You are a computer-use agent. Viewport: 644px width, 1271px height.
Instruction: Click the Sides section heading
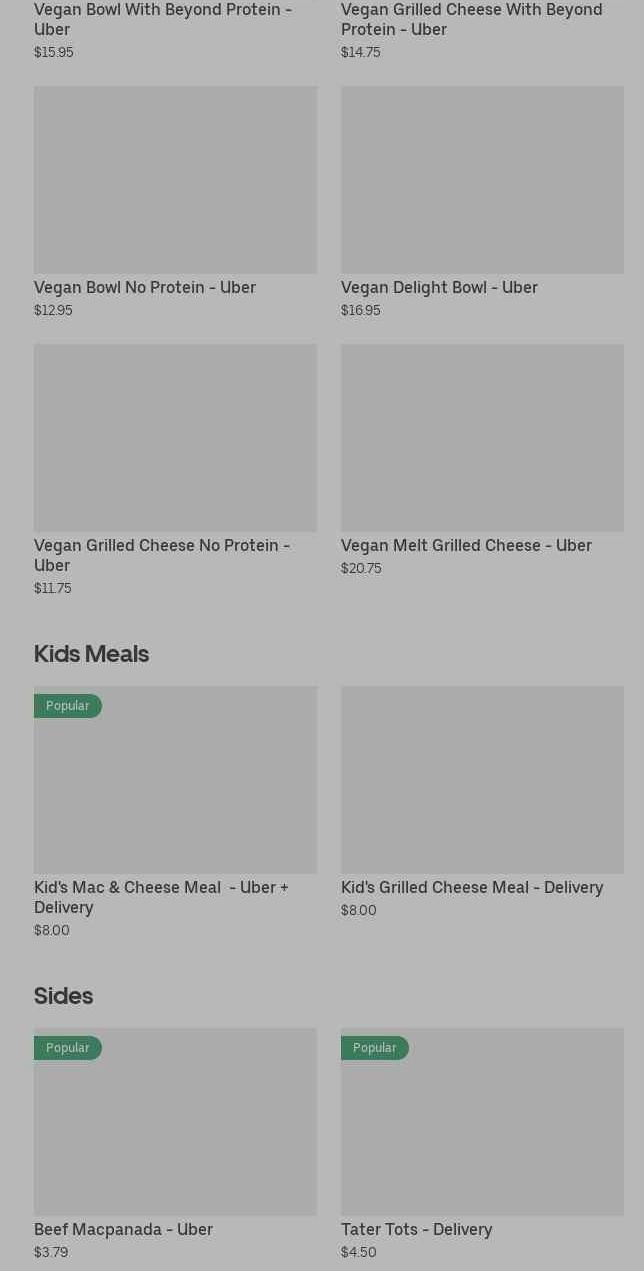point(63,996)
